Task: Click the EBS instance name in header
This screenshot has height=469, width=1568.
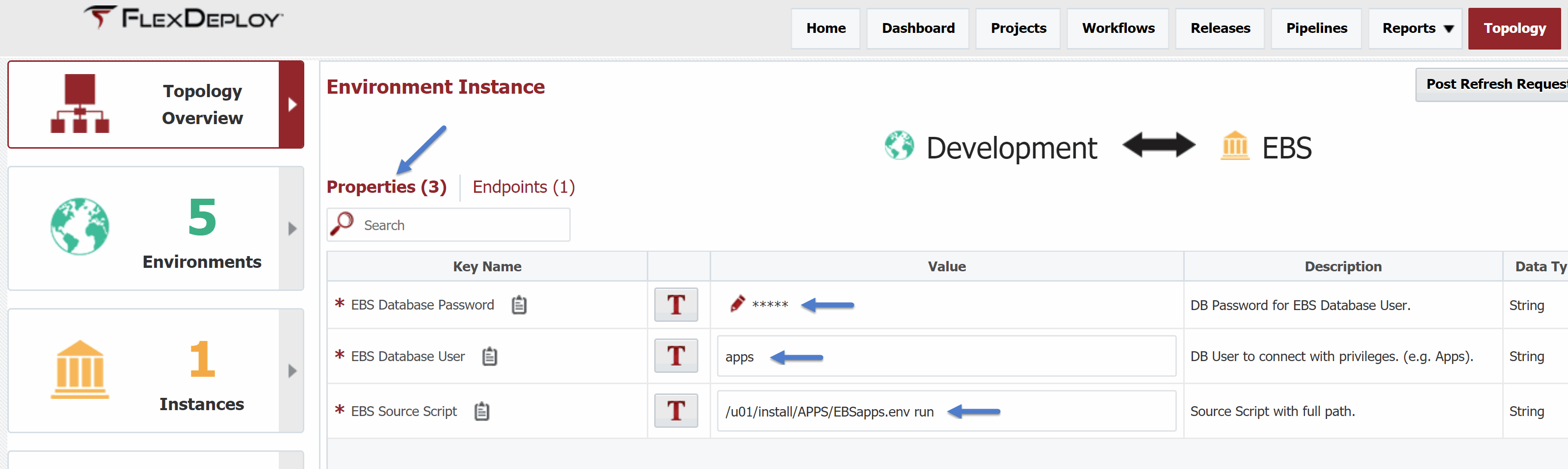Action: 1287,148
